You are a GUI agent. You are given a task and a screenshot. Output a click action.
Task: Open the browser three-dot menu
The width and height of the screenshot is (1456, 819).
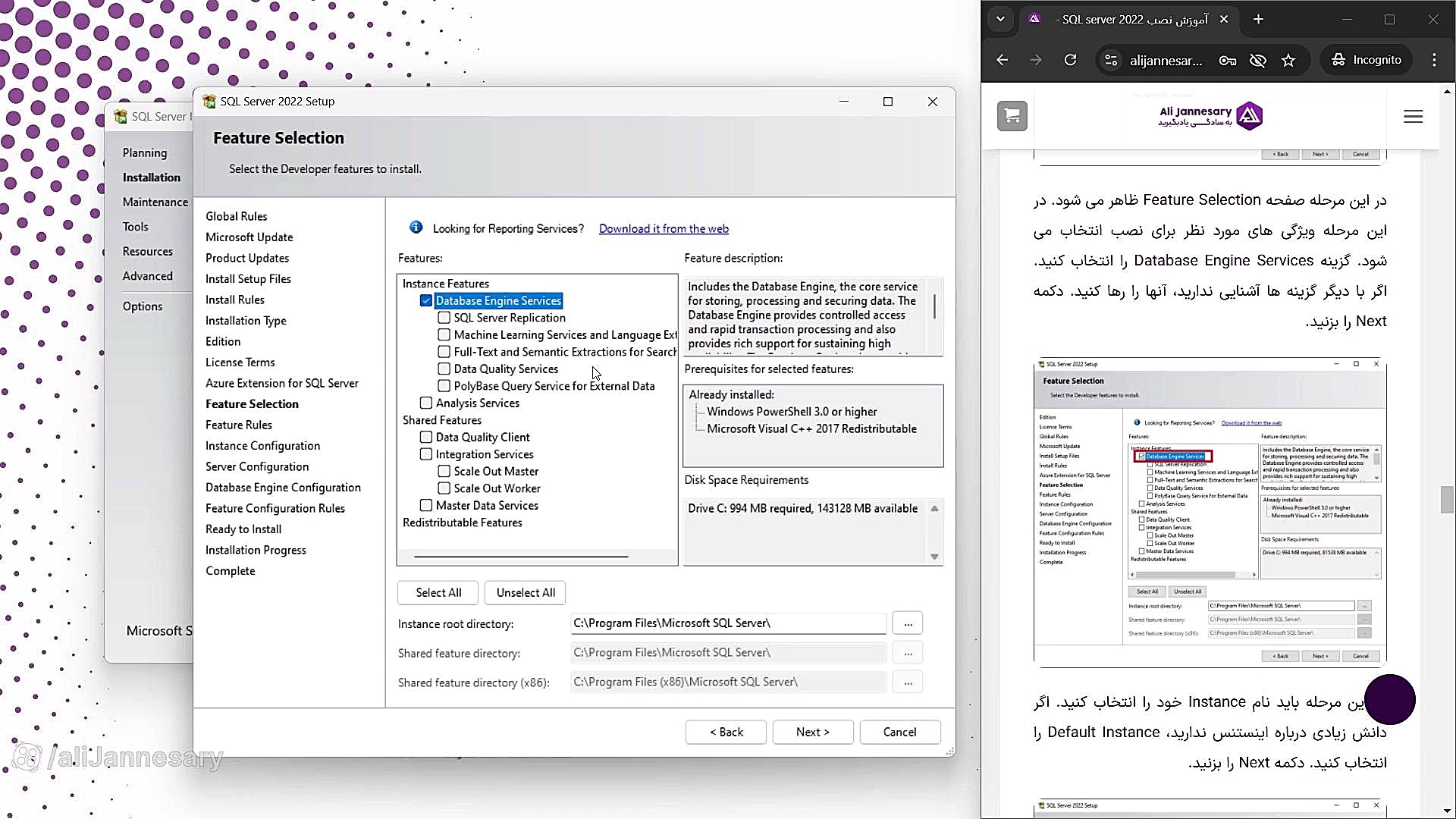[x=1434, y=60]
